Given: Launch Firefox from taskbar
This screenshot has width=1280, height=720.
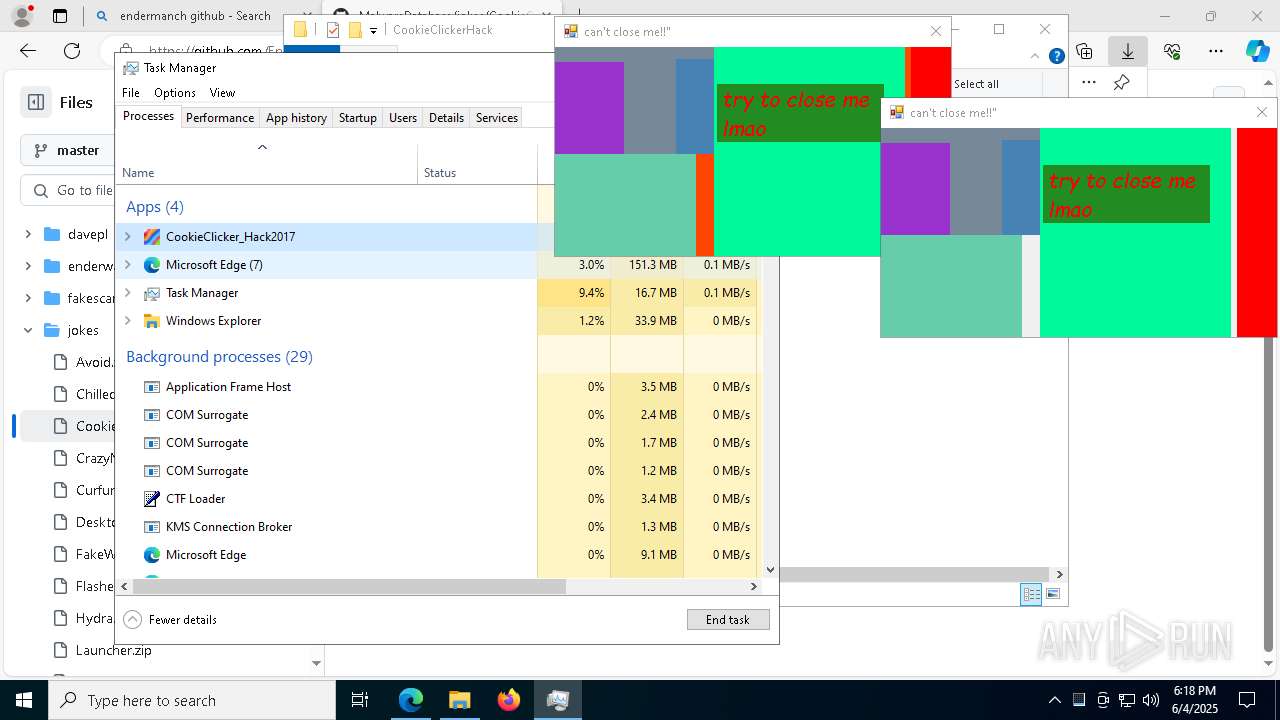Looking at the screenshot, I should 508,700.
